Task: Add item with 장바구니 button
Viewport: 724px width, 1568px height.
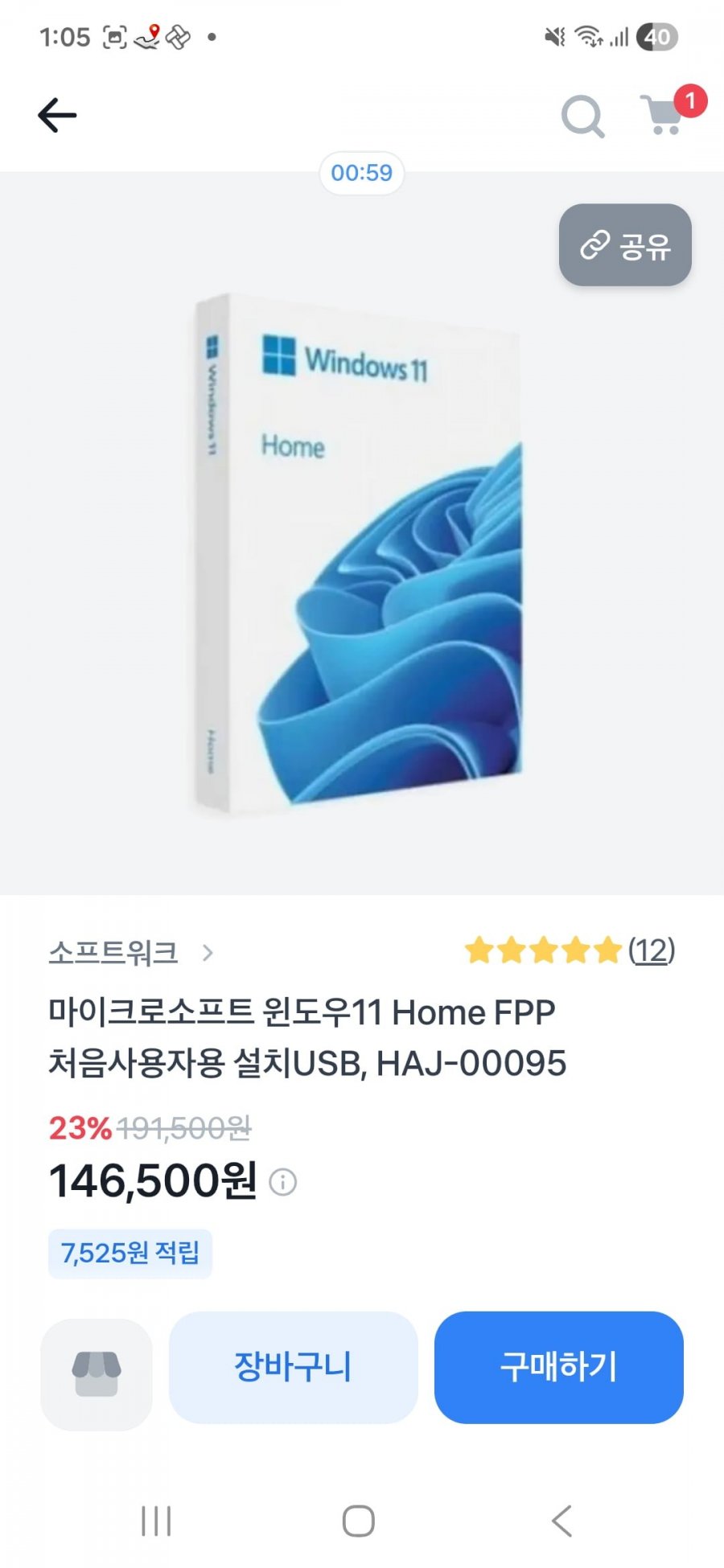Action: click(293, 1367)
